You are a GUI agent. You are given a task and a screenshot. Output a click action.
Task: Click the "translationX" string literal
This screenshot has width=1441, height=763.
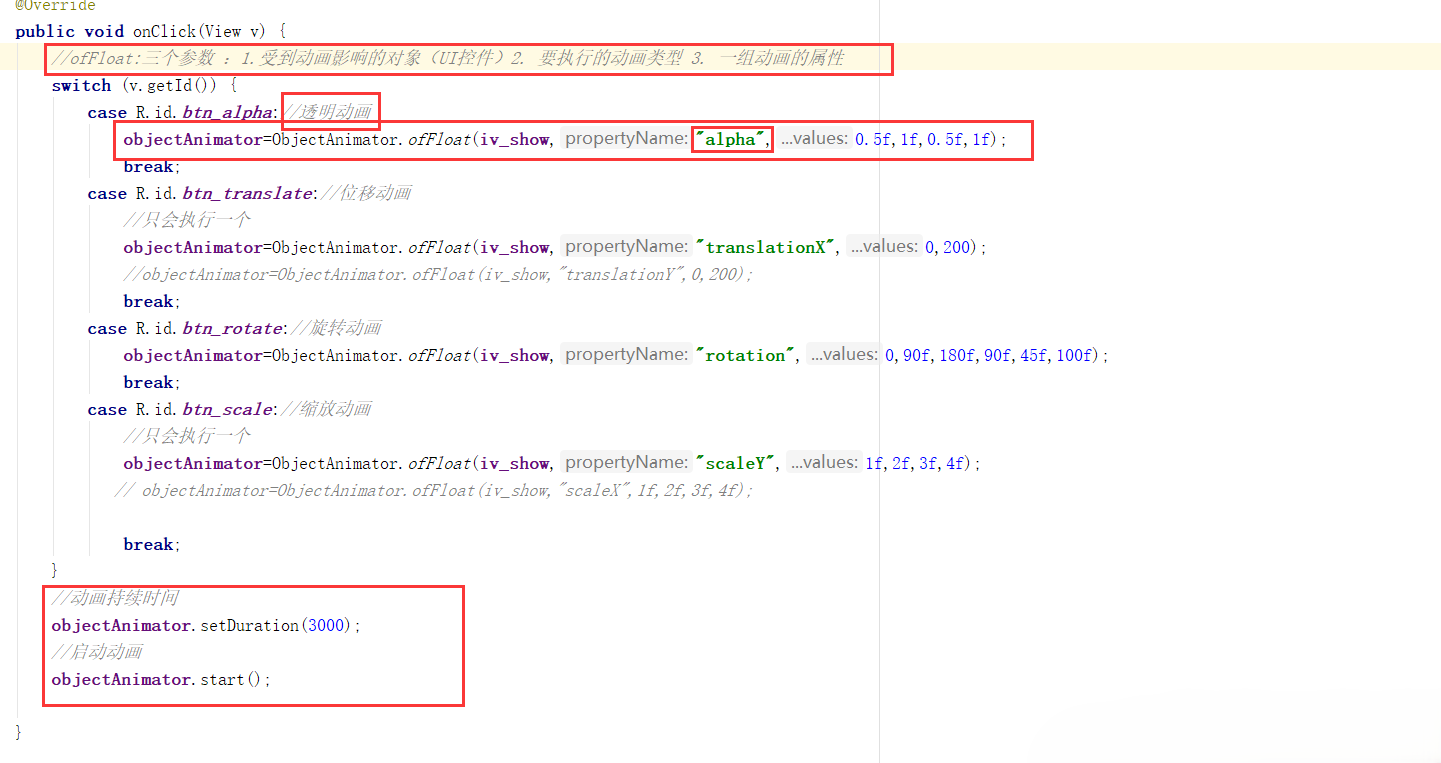coord(765,247)
